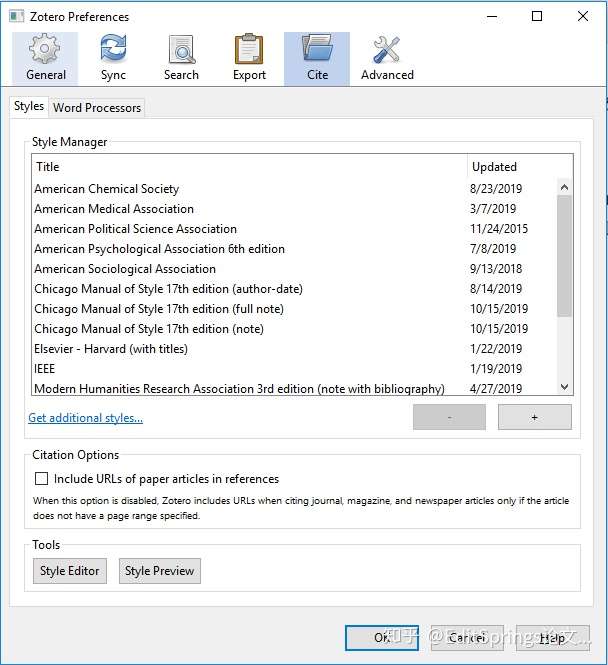Select American Medical Association style
The width and height of the screenshot is (608, 665).
coord(294,209)
